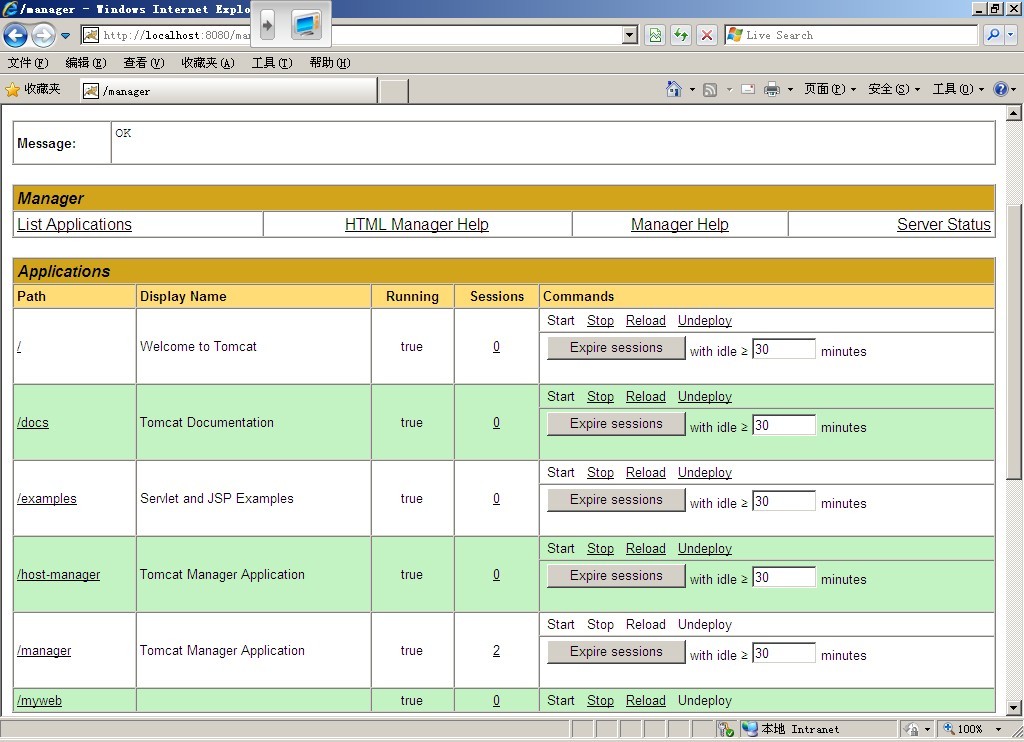The height and width of the screenshot is (742, 1024).
Task: Open the Server Status link
Action: click(x=944, y=224)
